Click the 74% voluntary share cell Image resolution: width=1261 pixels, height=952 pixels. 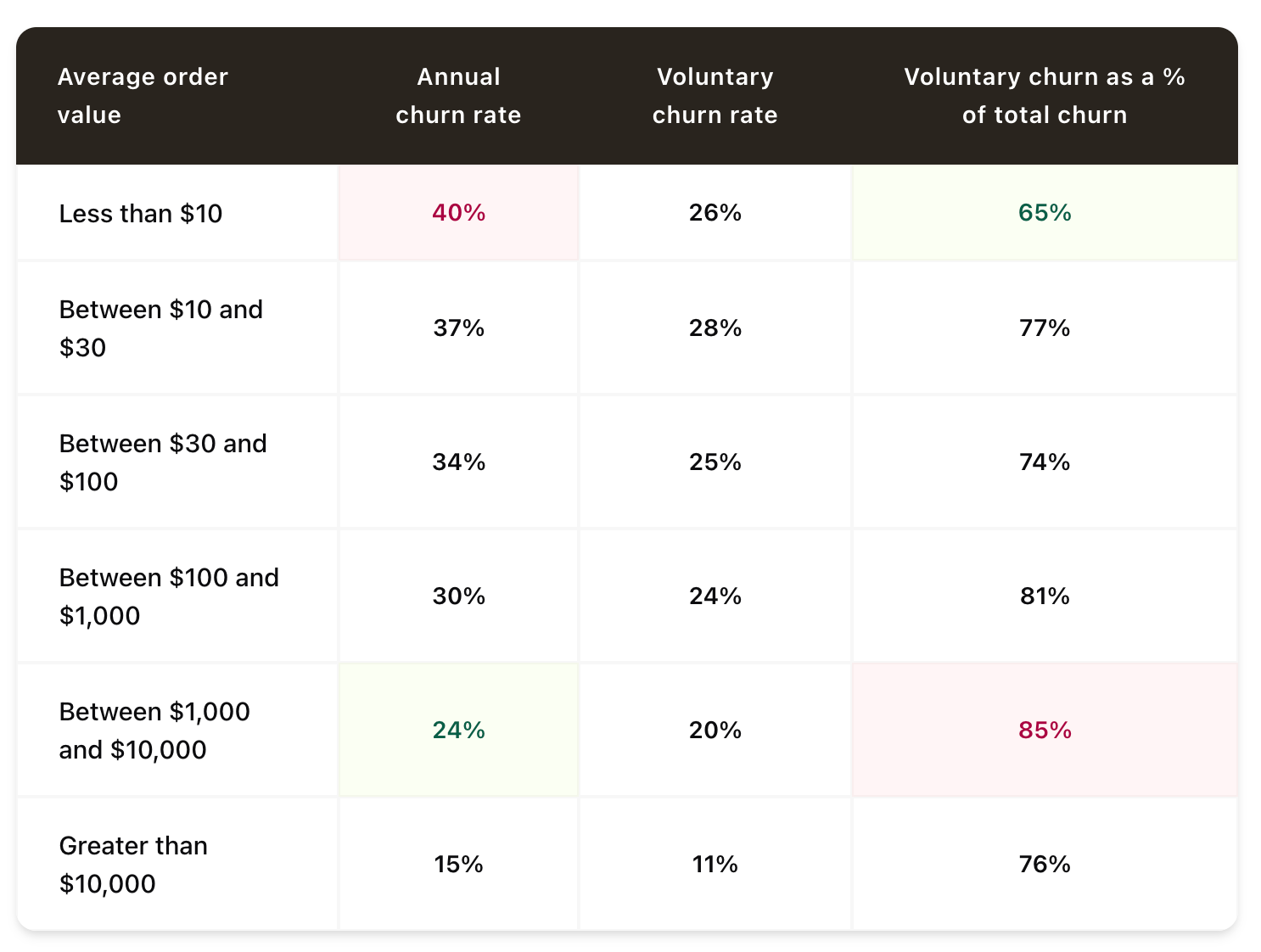[x=1045, y=462]
